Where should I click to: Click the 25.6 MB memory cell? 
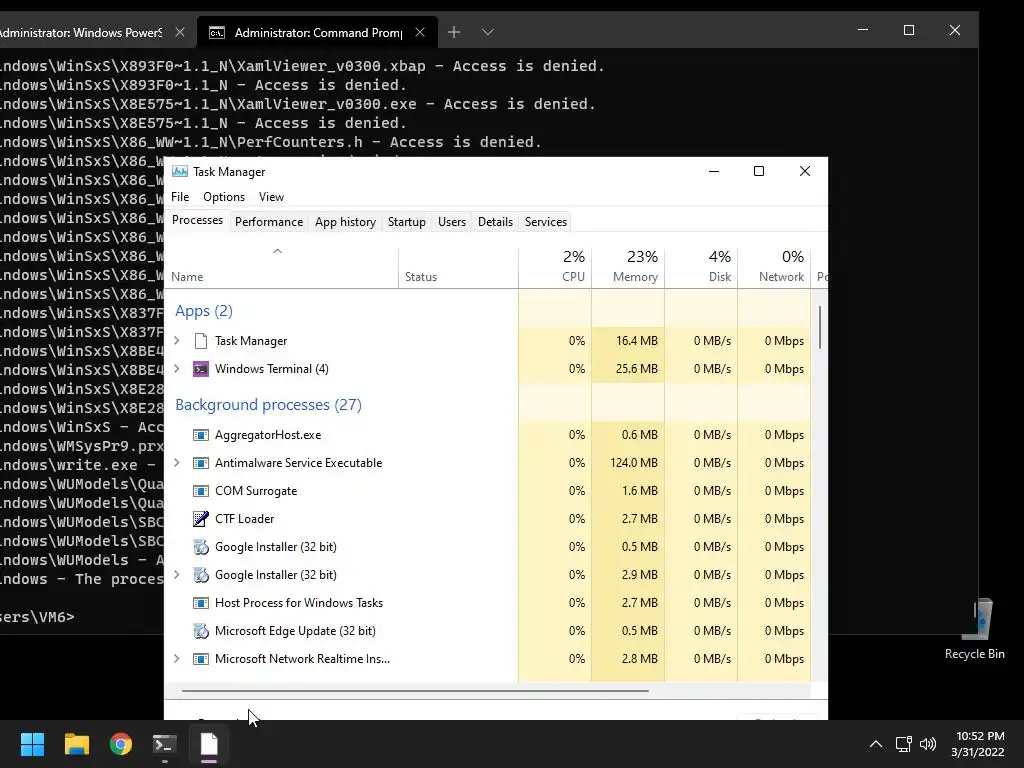628,369
